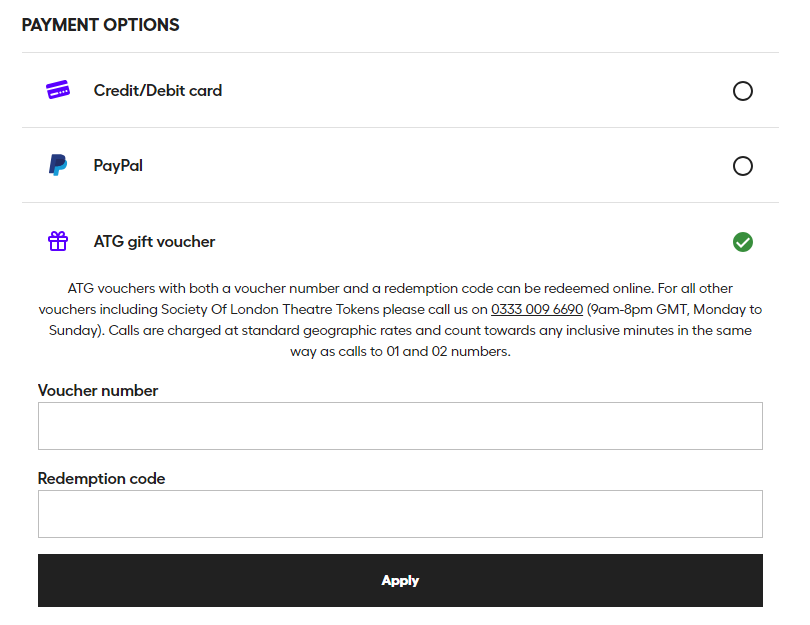Click the gift box icon in the voucher row
This screenshot has width=810, height=625.
(x=58, y=241)
